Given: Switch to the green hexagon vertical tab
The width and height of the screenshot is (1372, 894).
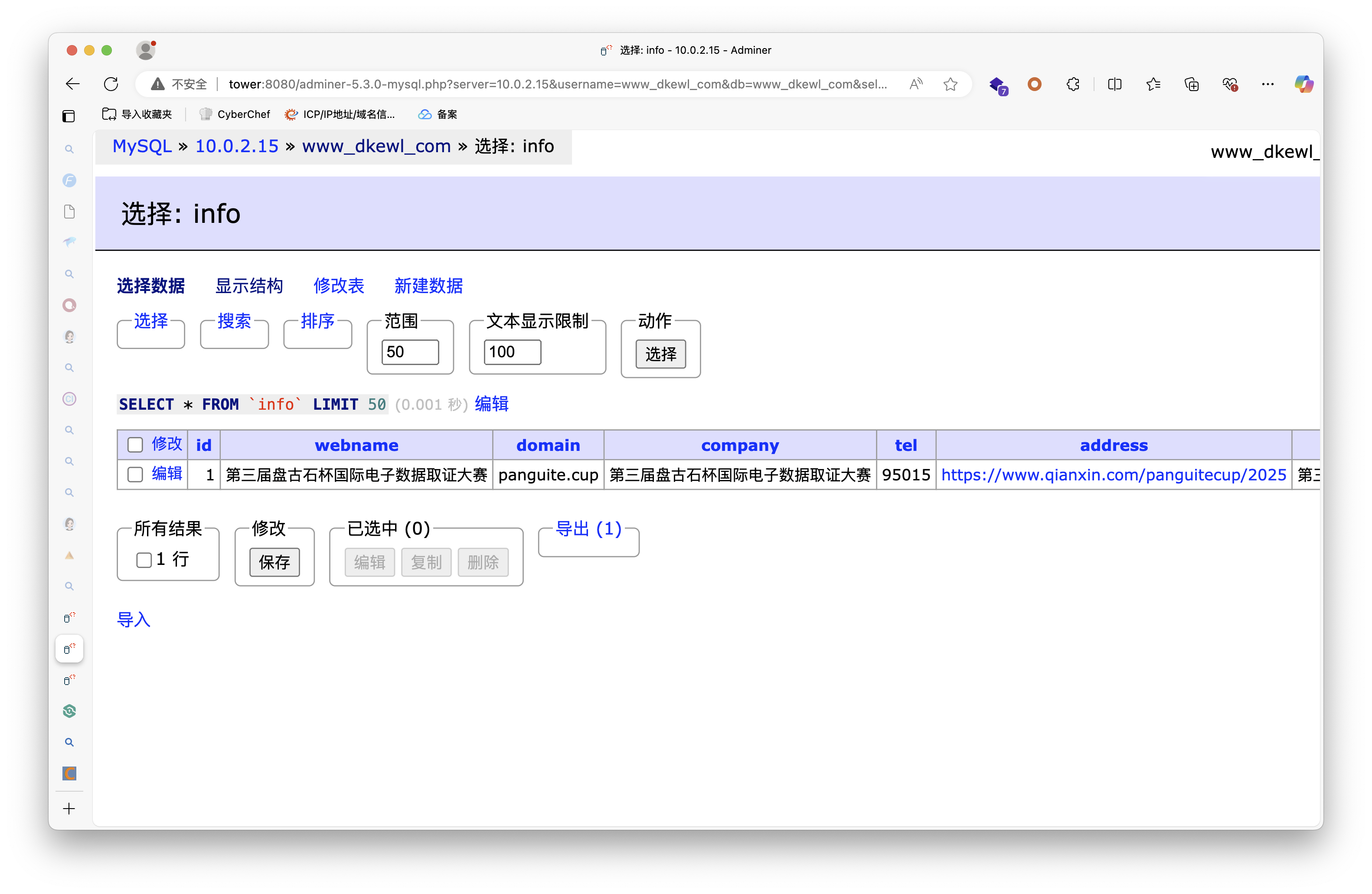Looking at the screenshot, I should [x=69, y=711].
